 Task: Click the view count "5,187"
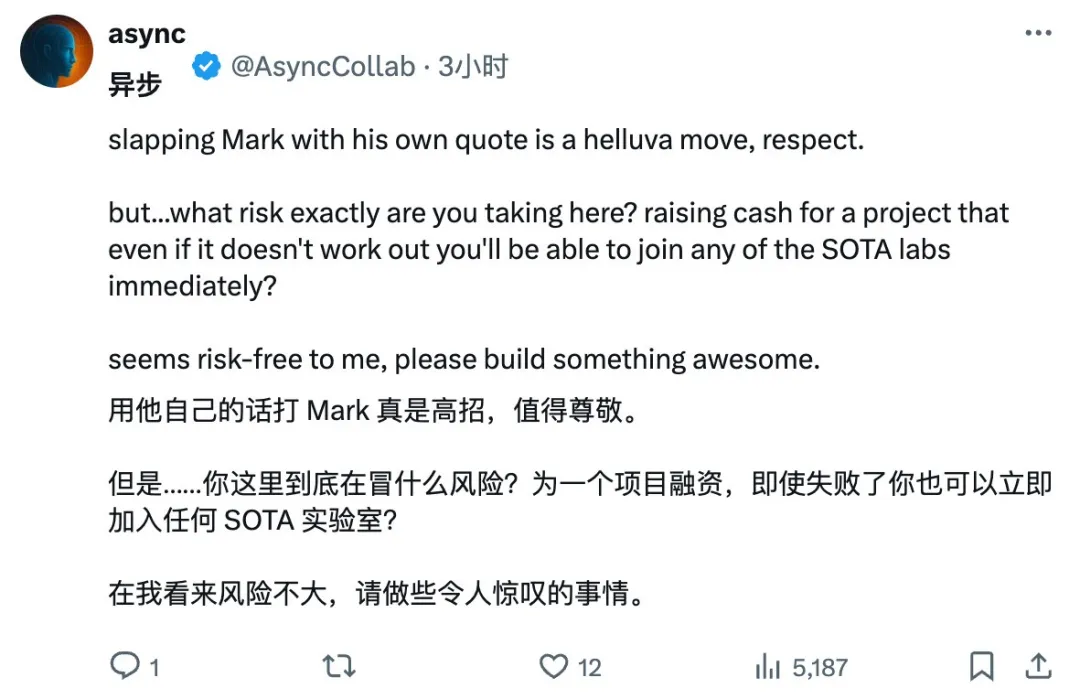(818, 667)
